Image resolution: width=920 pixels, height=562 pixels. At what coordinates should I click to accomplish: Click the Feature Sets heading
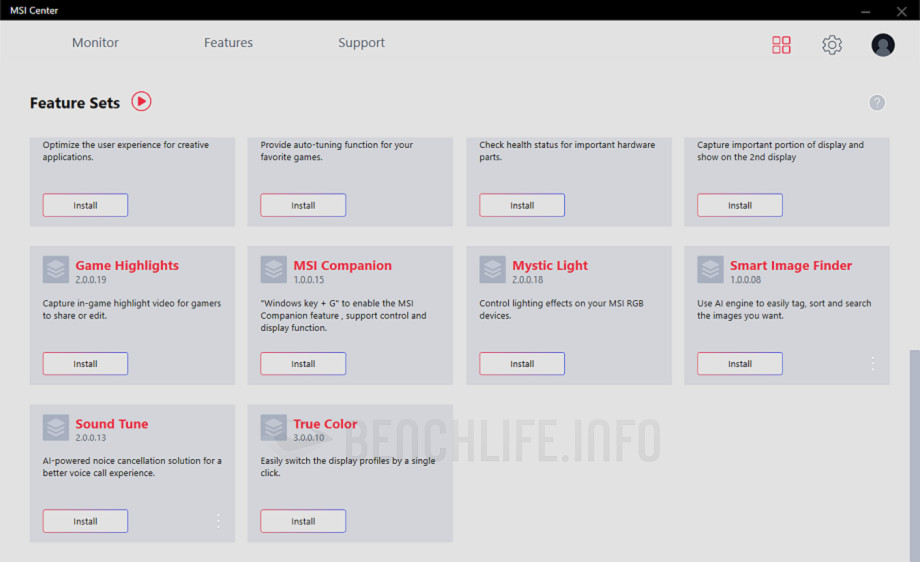point(75,103)
